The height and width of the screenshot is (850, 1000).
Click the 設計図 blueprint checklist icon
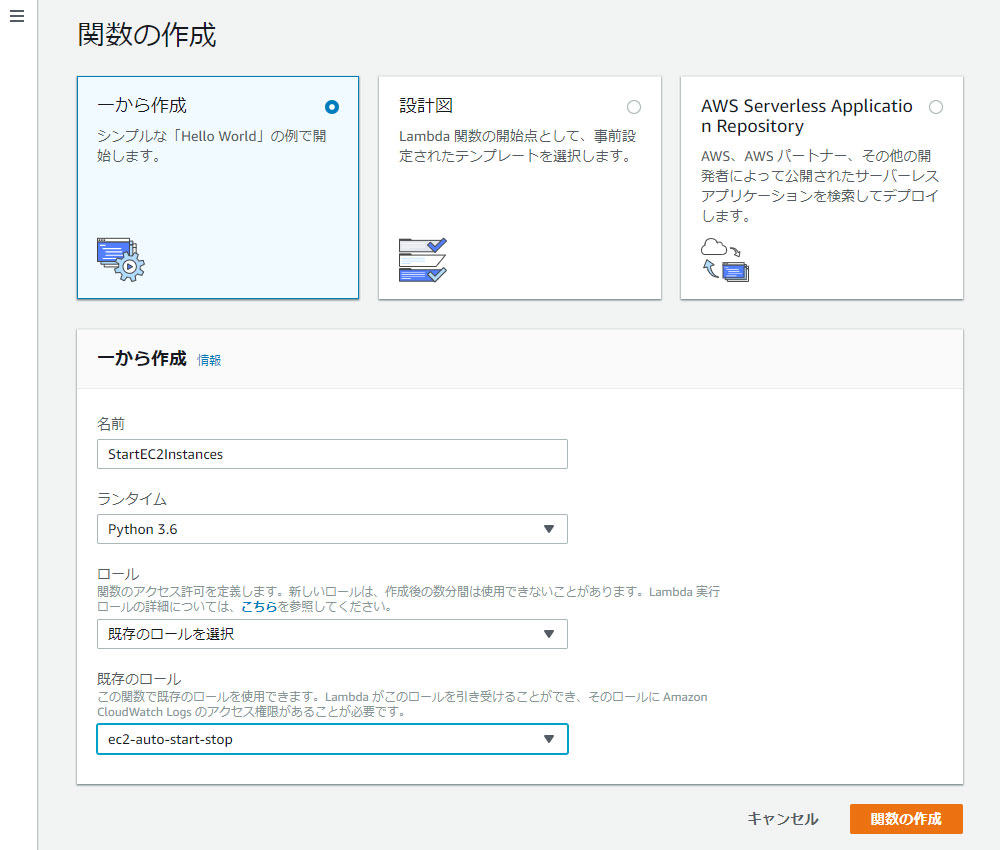click(422, 260)
